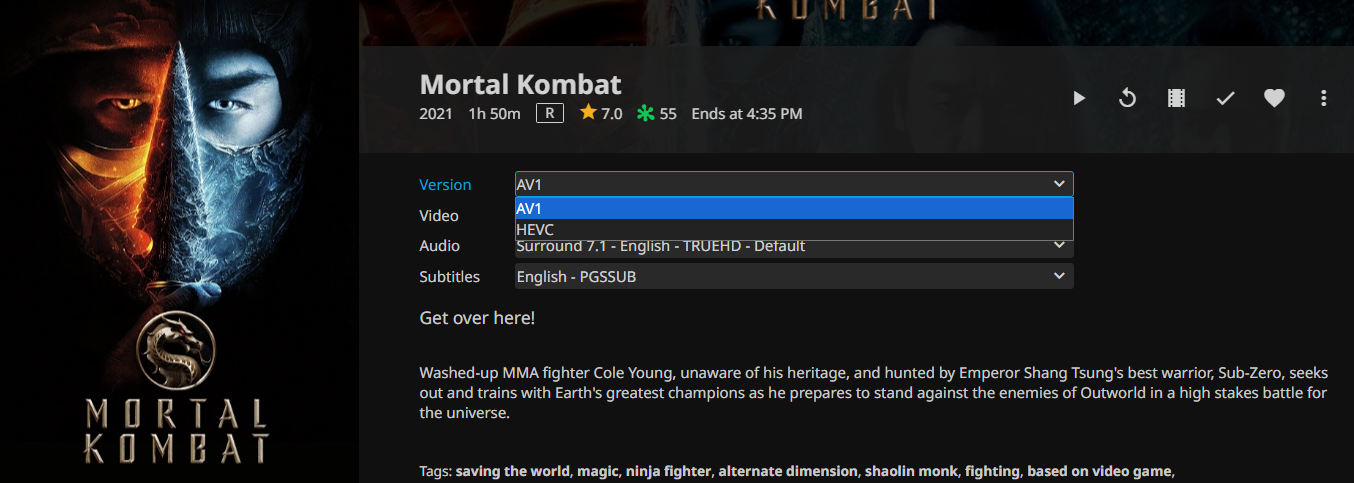The image size is (1354, 483).
Task: Choose HEVC from the version list
Action: [x=793, y=230]
